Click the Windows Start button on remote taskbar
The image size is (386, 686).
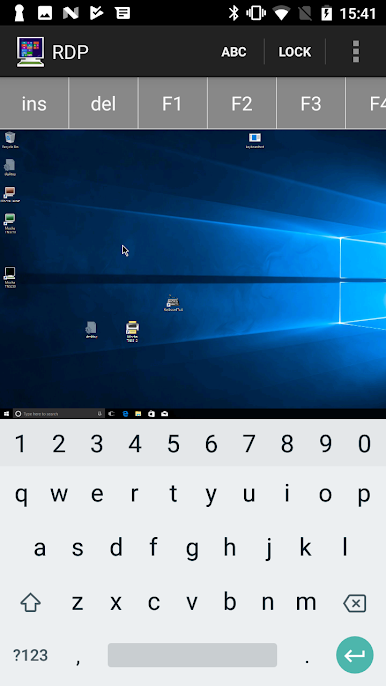(x=6, y=413)
